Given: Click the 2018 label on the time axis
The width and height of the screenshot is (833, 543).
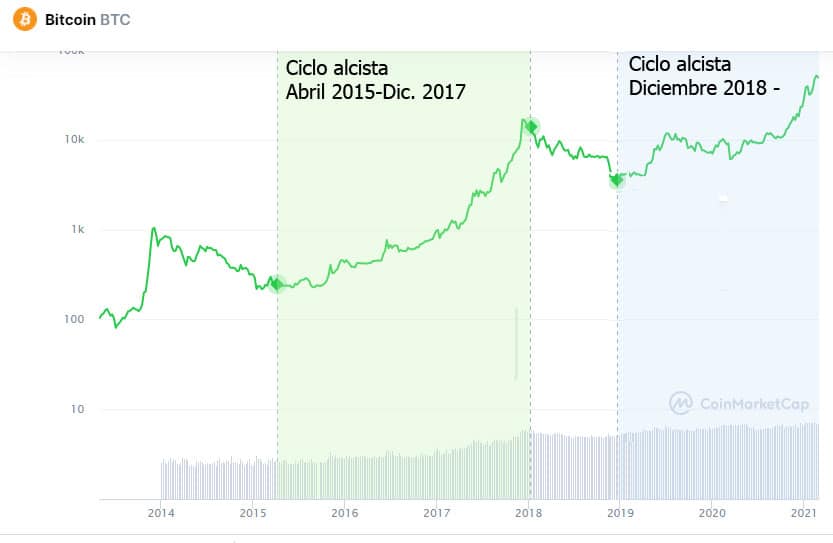Looking at the screenshot, I should click(x=528, y=513).
